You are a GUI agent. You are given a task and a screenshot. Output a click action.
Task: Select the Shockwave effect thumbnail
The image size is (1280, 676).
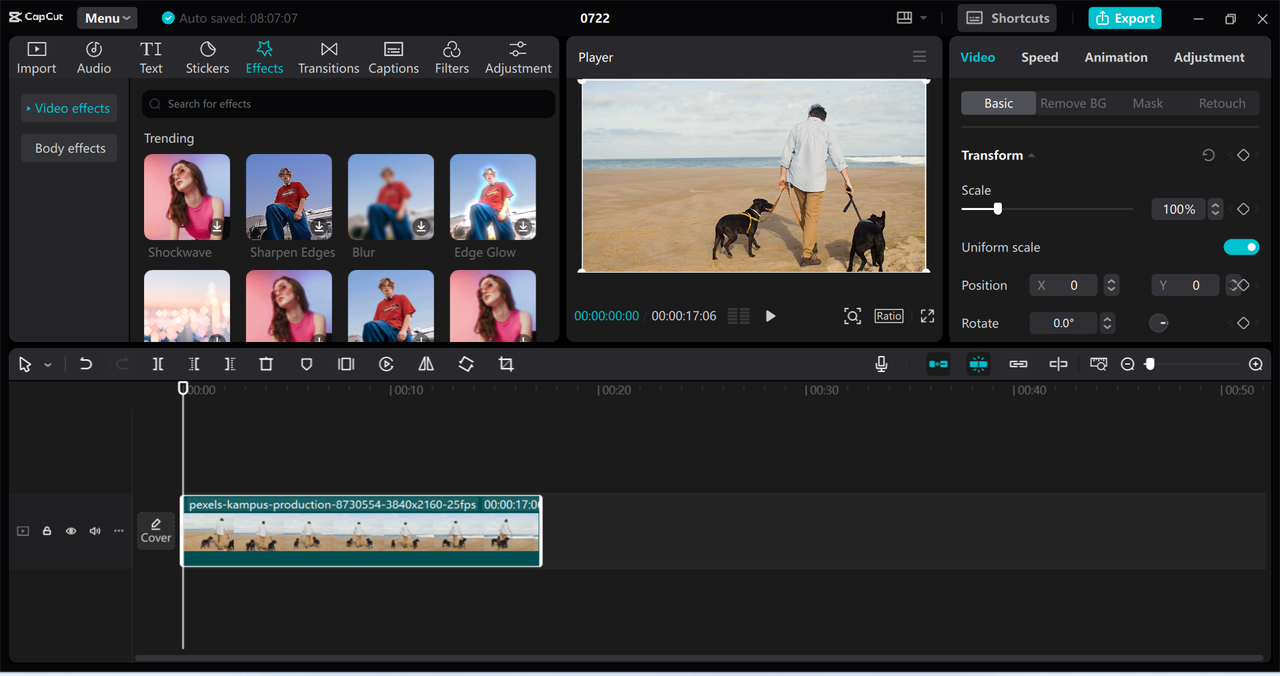click(187, 196)
